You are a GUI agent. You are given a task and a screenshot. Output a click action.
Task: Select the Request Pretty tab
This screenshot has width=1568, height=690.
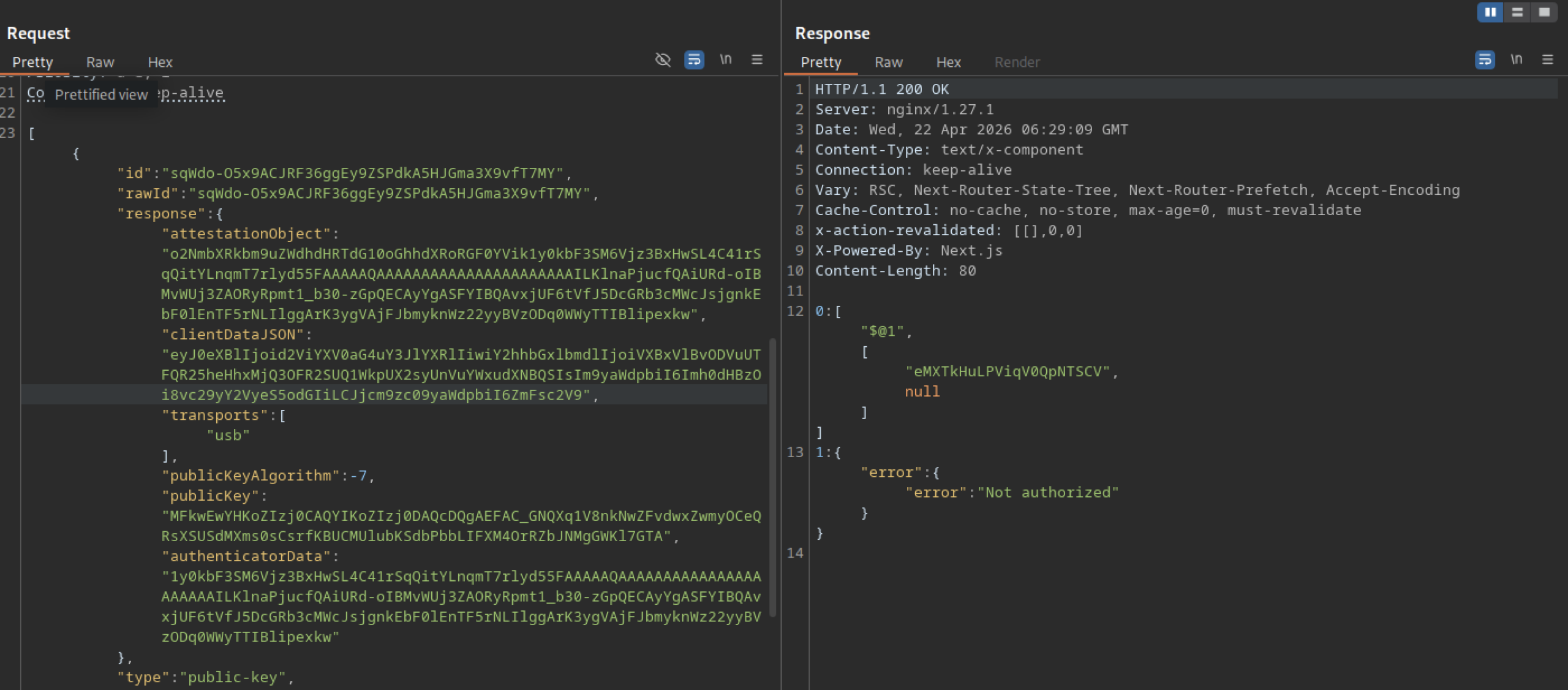point(32,62)
